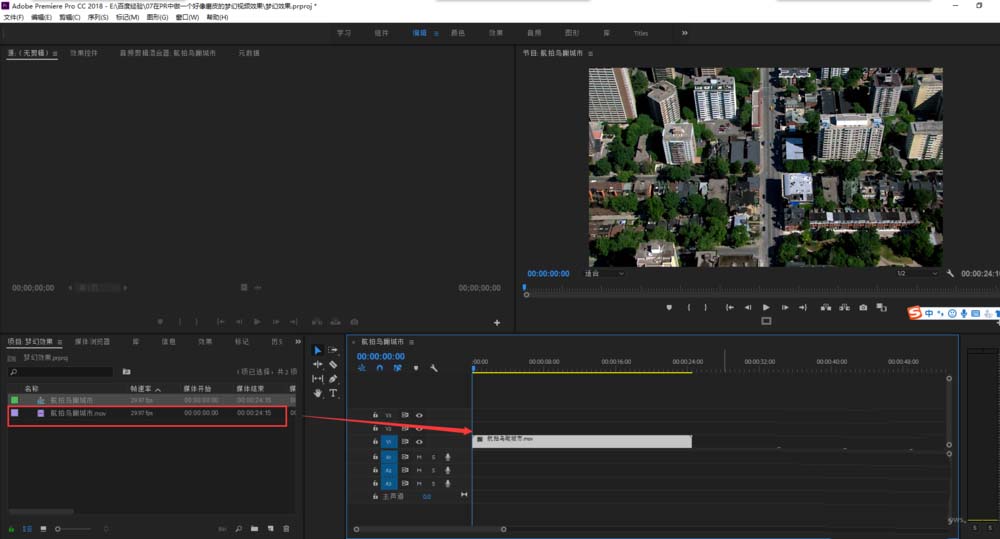Viewport: 1000px width, 539px height.
Task: Click the Export Frame camera icon
Action: point(863,308)
